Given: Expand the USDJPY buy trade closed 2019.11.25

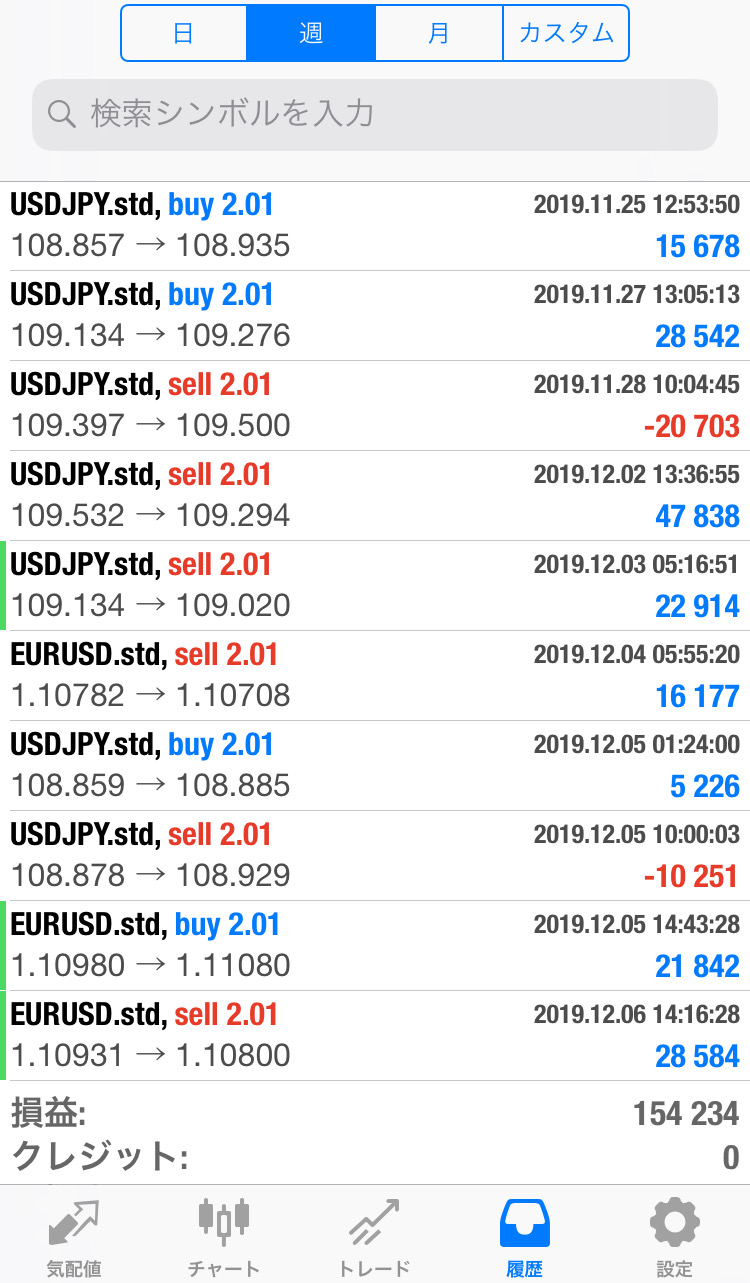Looking at the screenshot, I should pyautogui.click(x=375, y=226).
